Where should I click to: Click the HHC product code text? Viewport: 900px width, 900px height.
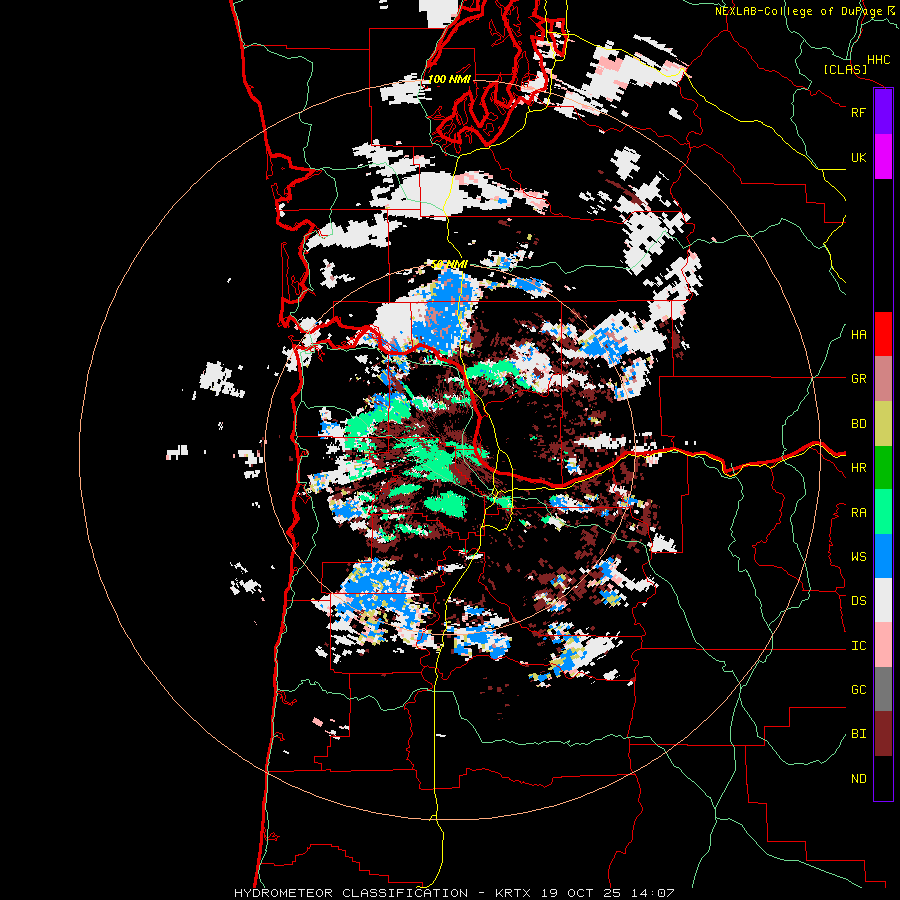(879, 60)
